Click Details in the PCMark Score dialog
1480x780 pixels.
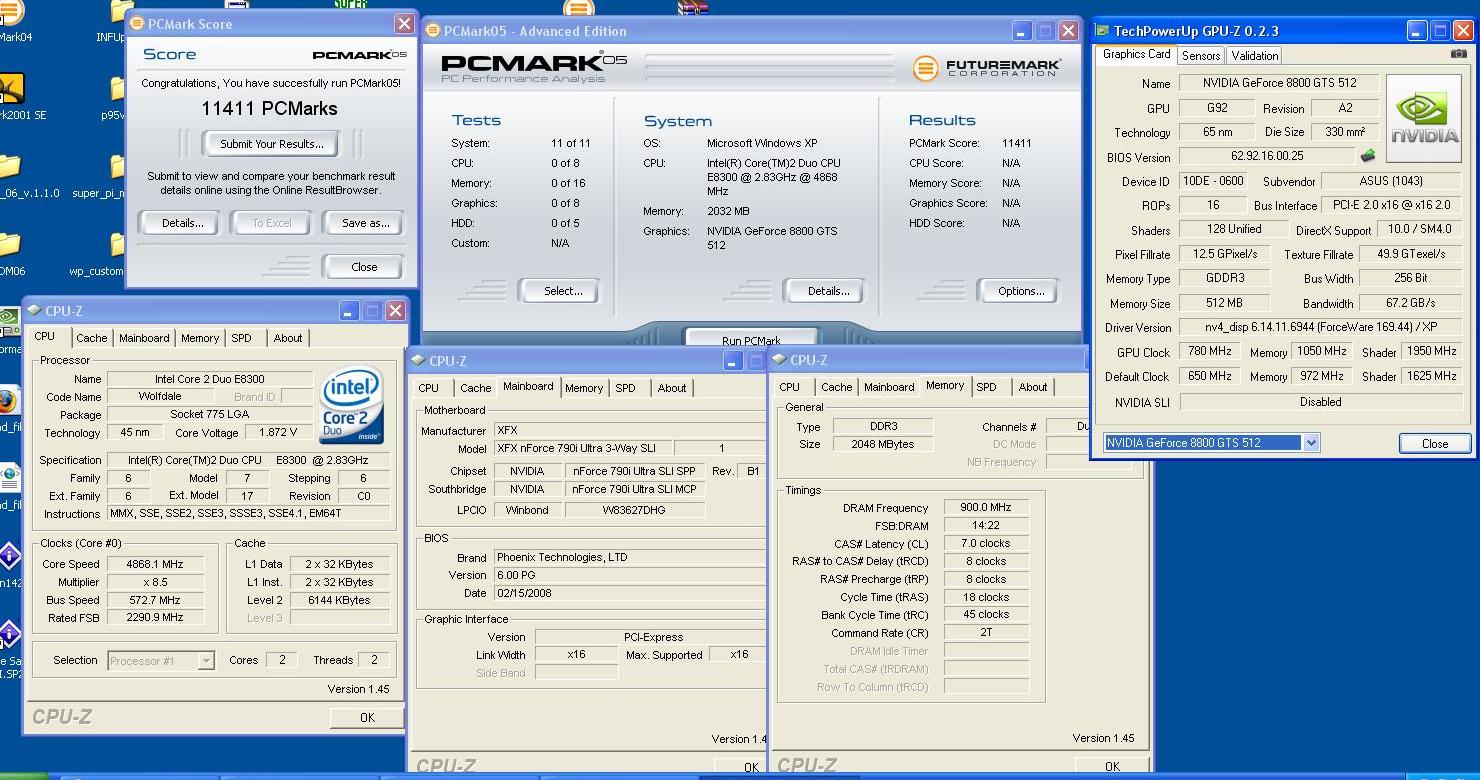click(183, 223)
